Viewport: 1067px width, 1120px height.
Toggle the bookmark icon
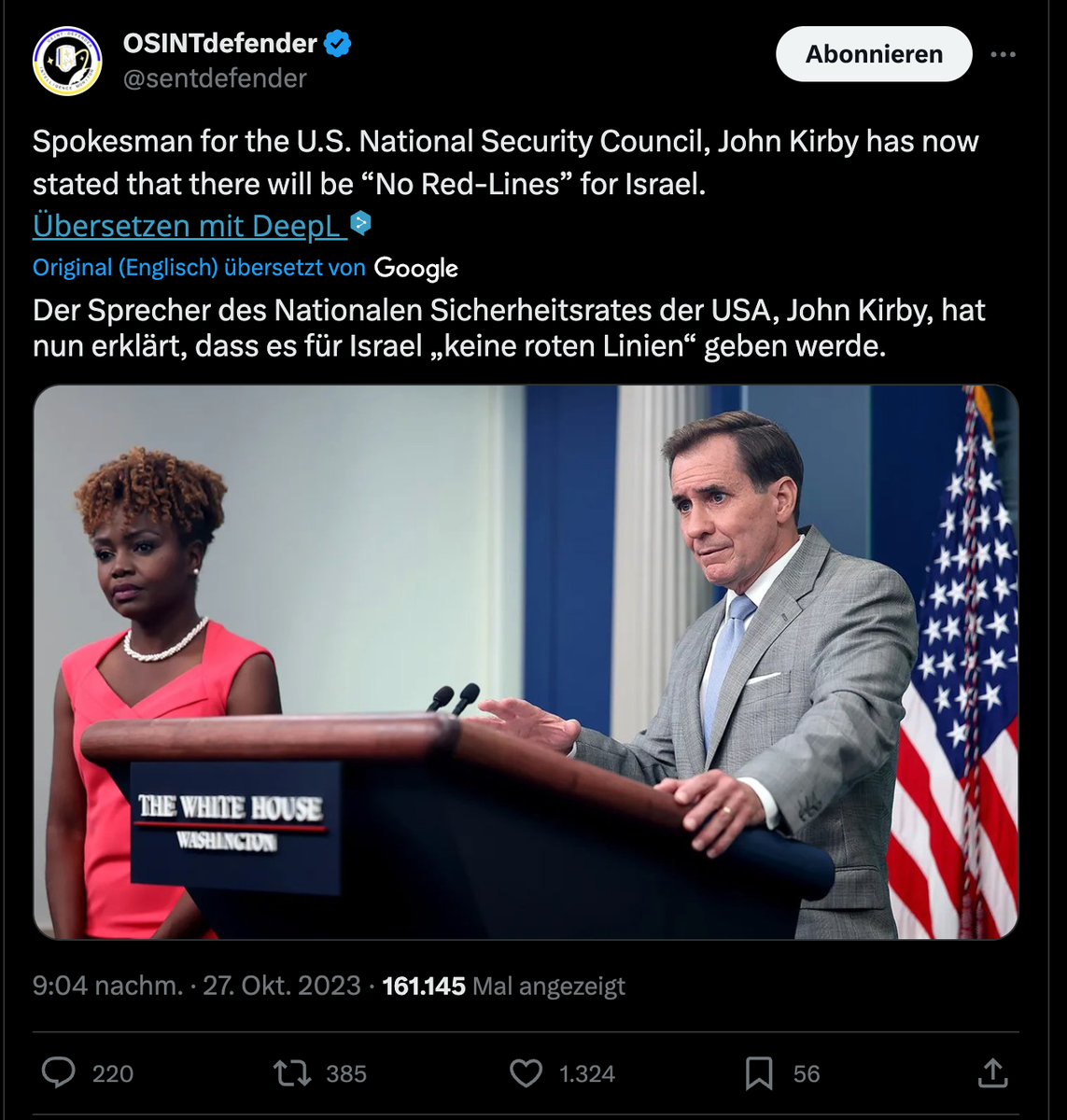pos(759,1073)
